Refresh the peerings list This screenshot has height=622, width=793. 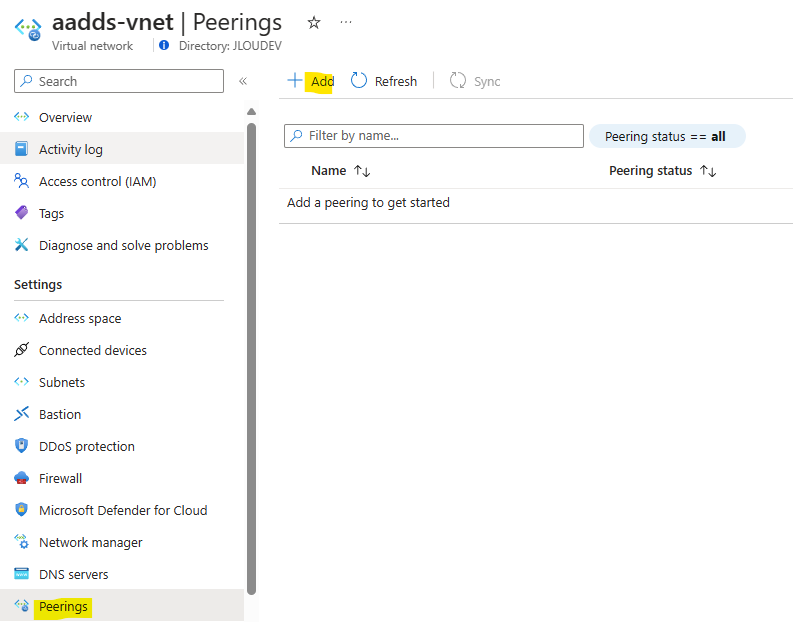[395, 81]
